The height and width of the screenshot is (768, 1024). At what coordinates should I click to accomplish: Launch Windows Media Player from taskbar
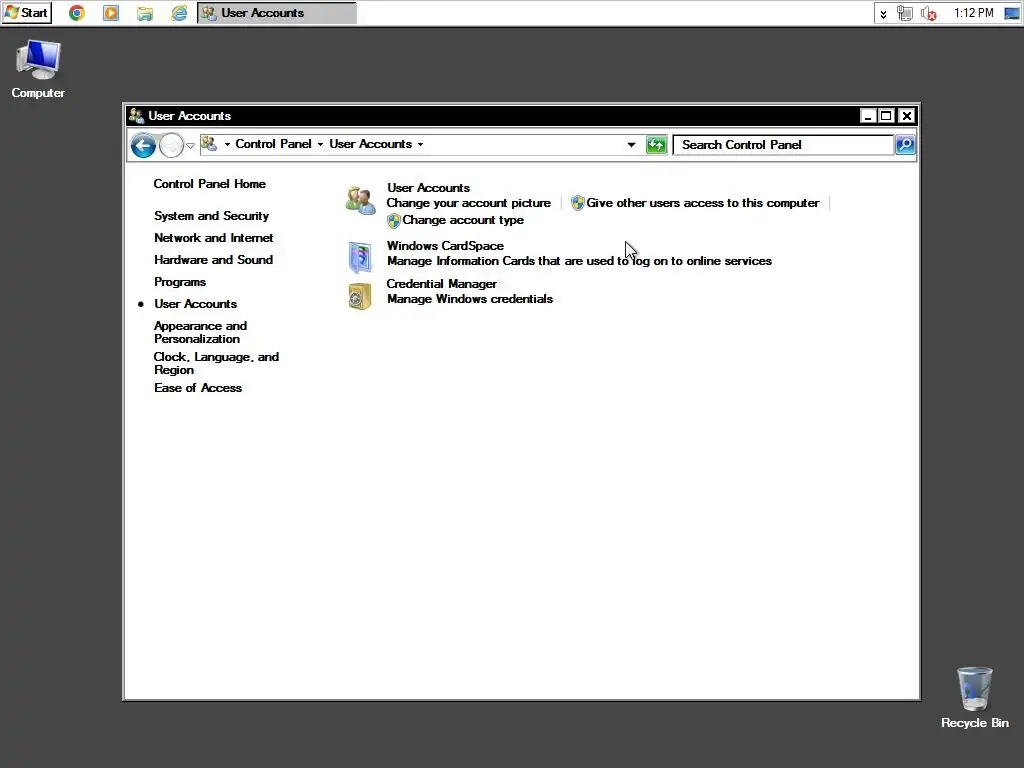[x=111, y=12]
